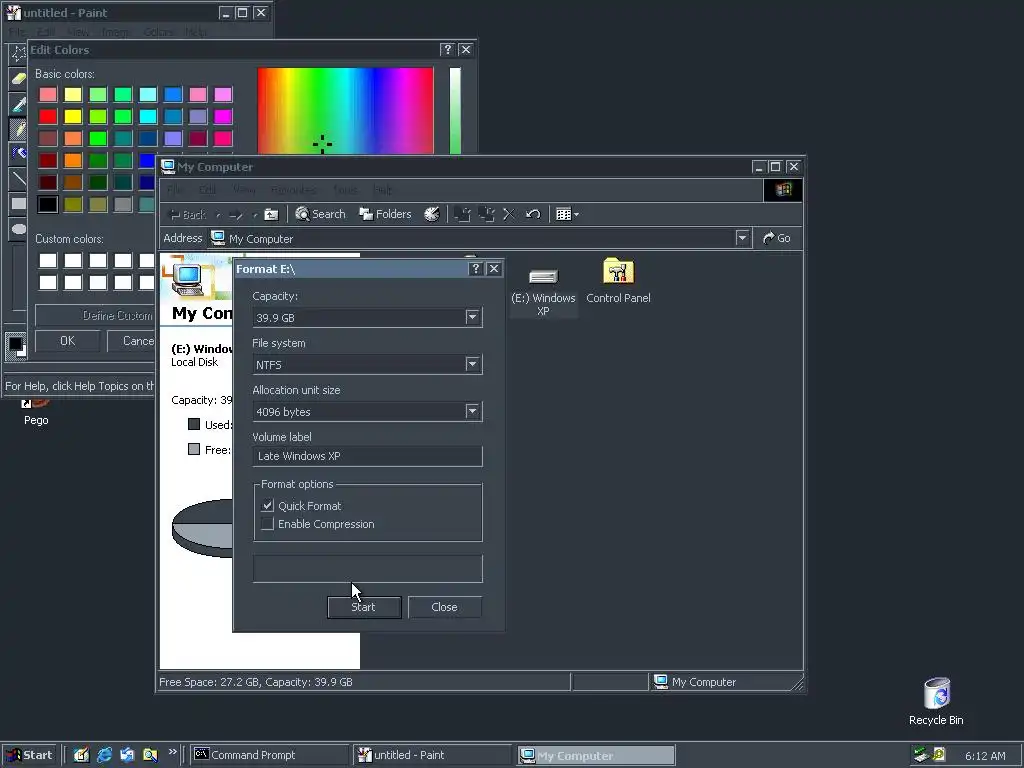Pick the yellow basic color swatch
The width and height of the screenshot is (1024, 768).
pos(72,116)
